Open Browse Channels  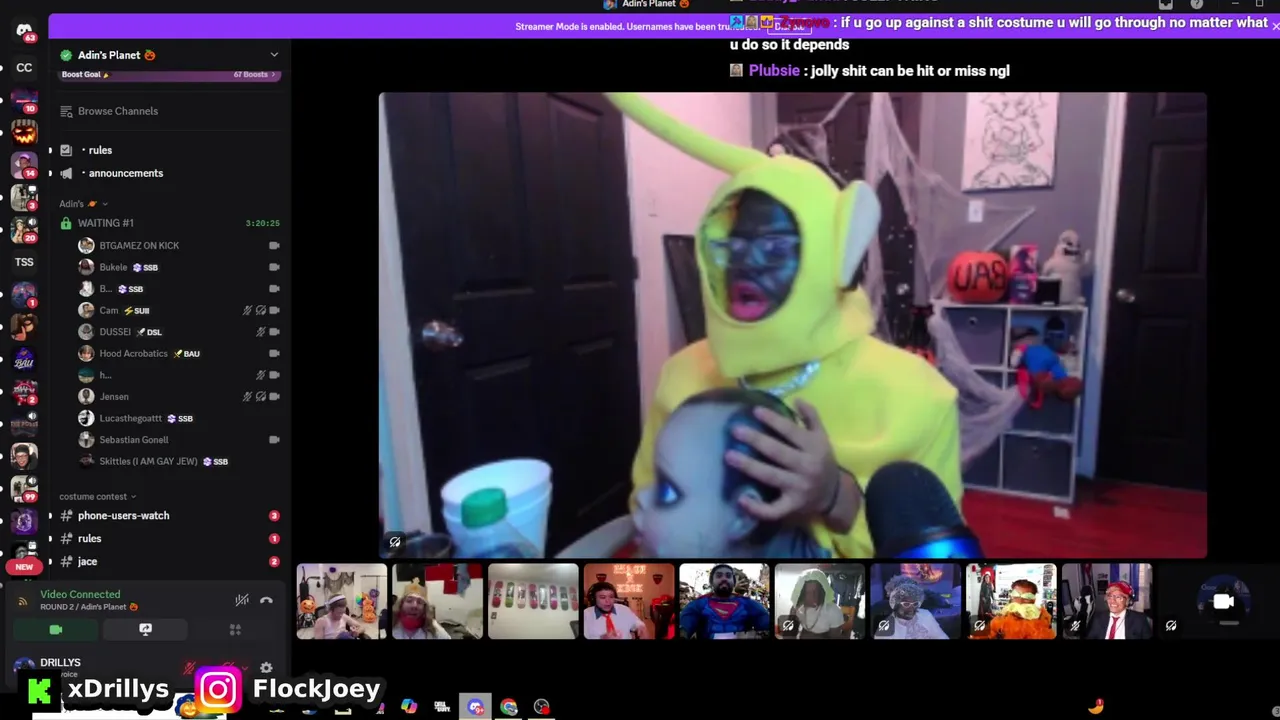tap(118, 111)
